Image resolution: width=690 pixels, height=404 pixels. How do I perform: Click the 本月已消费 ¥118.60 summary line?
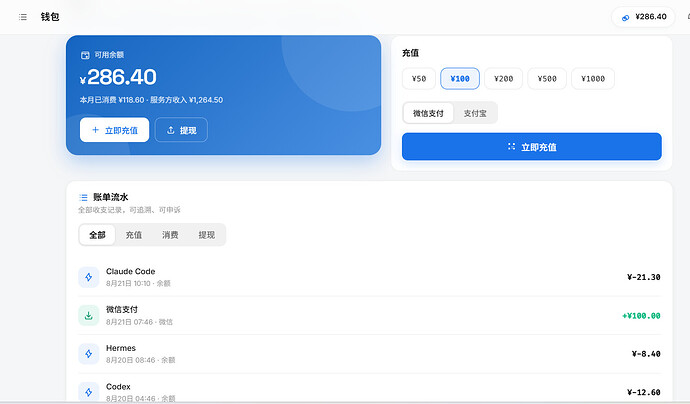click(151, 100)
